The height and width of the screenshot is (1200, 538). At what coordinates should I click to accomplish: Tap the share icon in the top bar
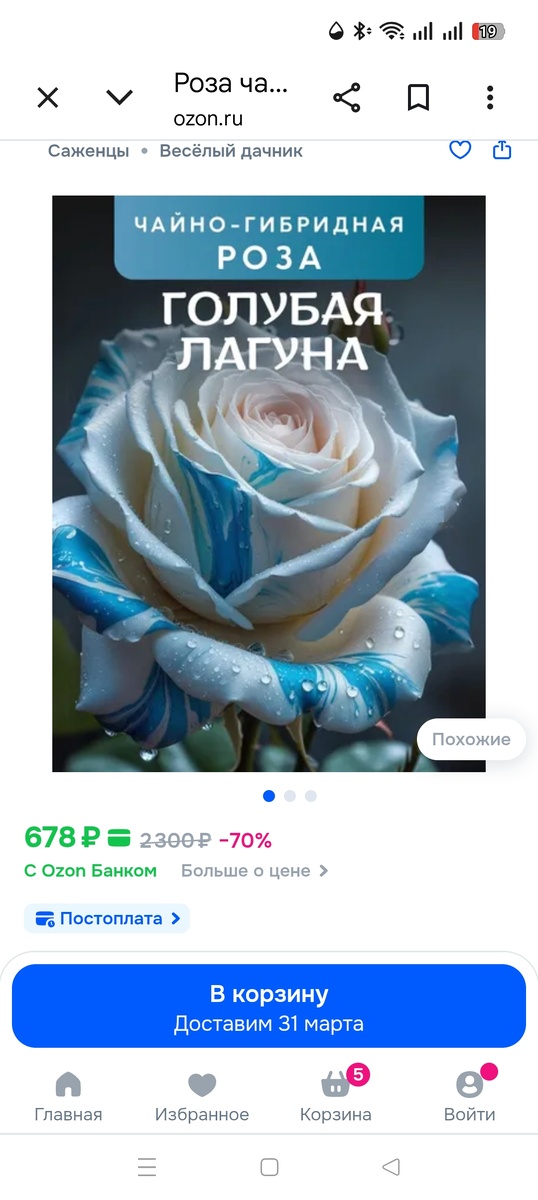tap(346, 97)
